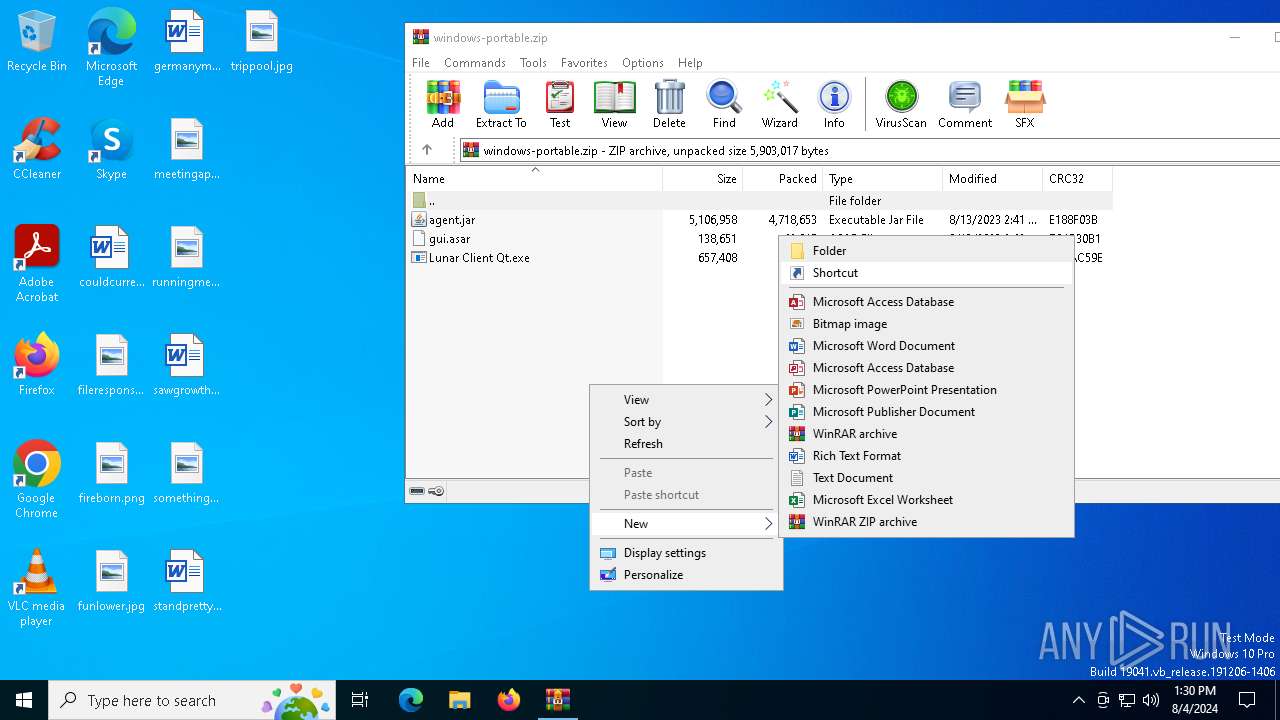Create a new Microsoft Excel Worksheet

[926, 499]
